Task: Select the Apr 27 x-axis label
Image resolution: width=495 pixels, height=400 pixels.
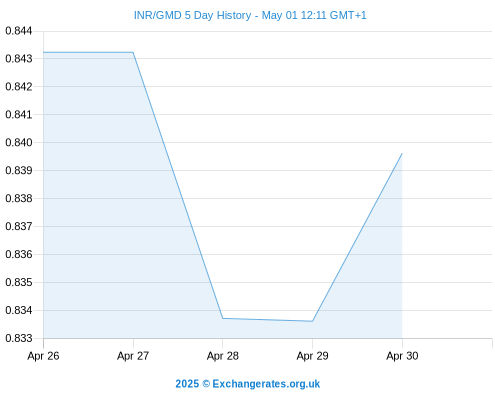Action: (133, 356)
